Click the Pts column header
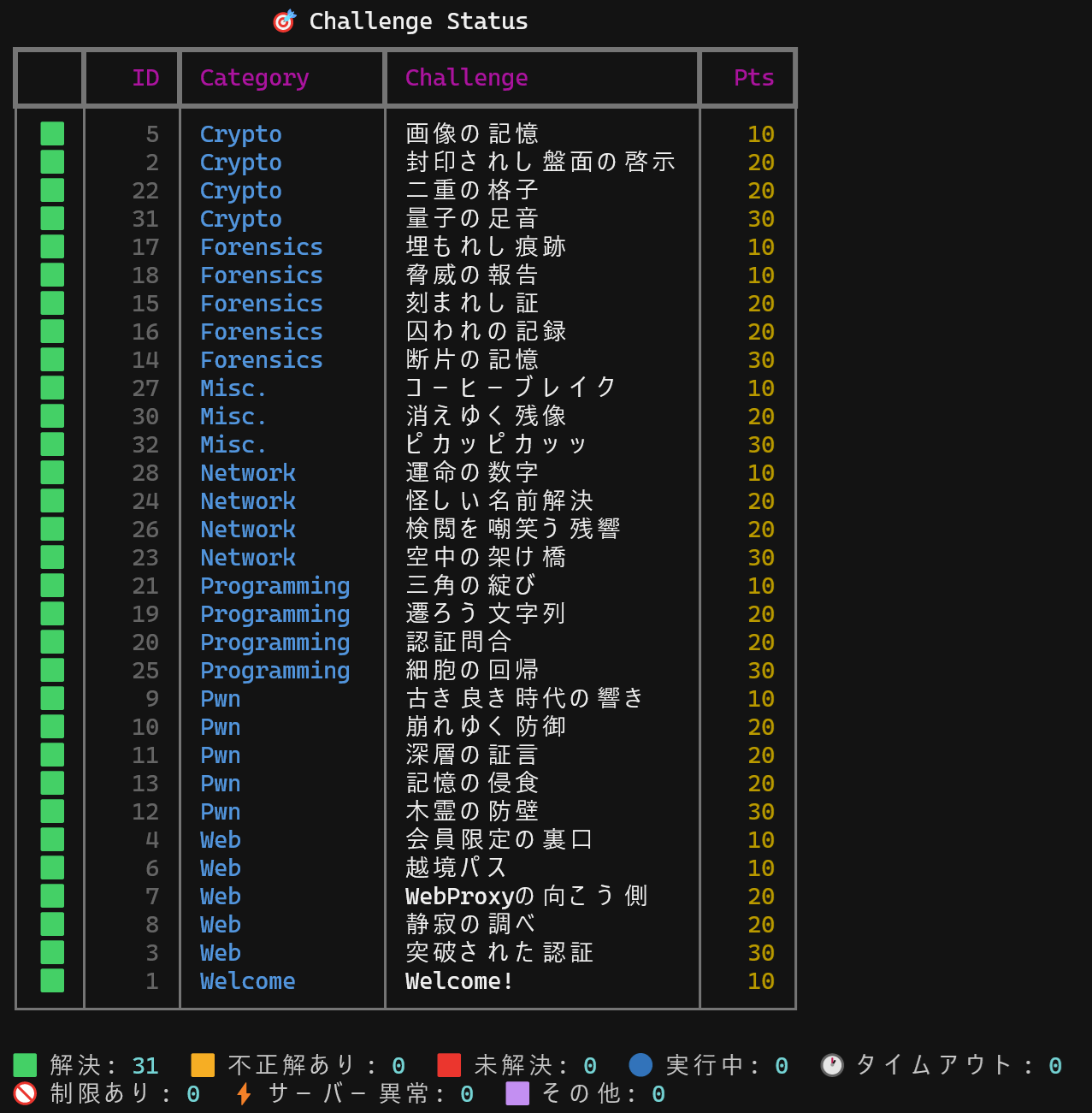Screen dimensions: 1092x1113 (x=753, y=77)
